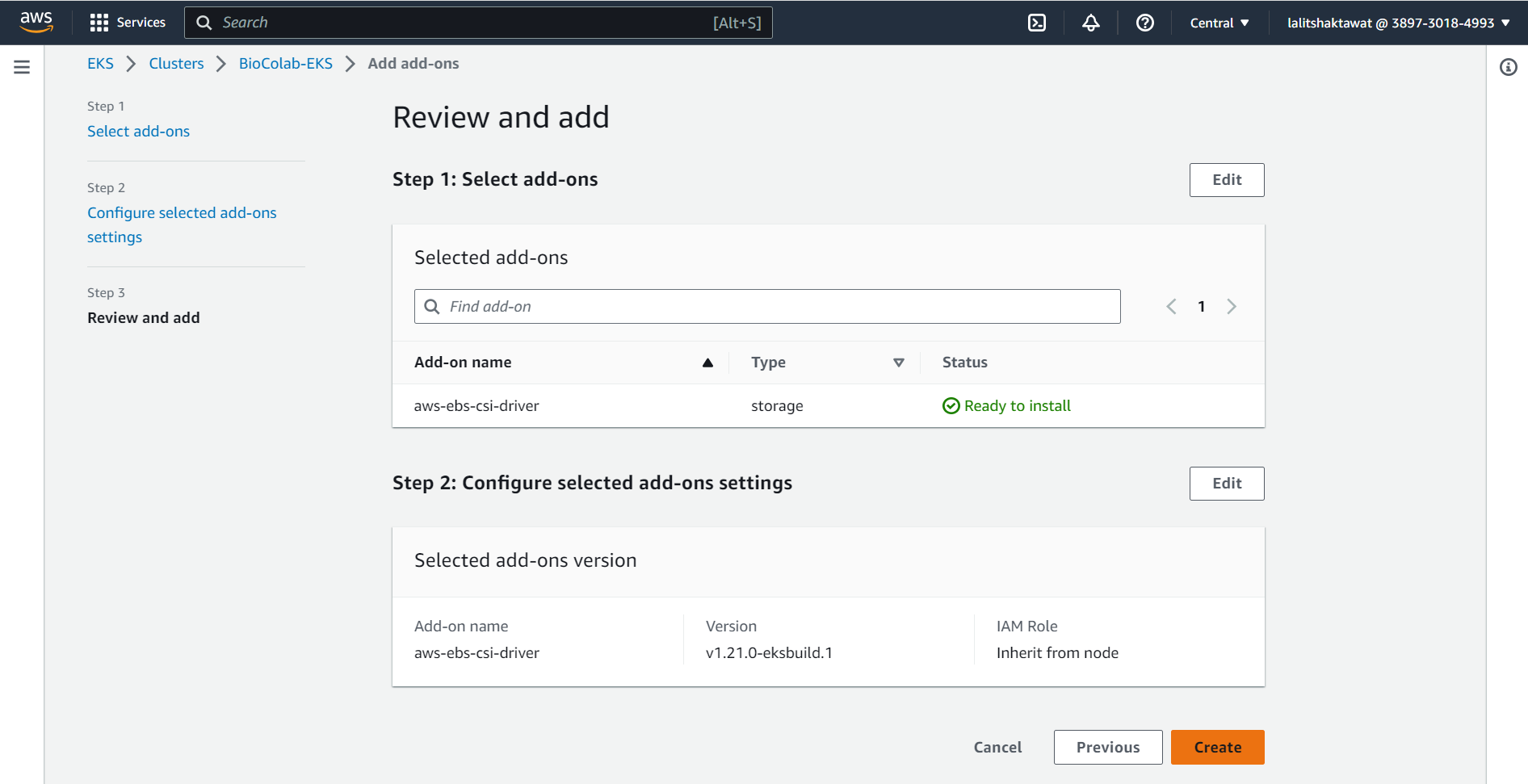Sort by Add-on name ascending arrow
Screen dimensions: 1528x784
707,363
